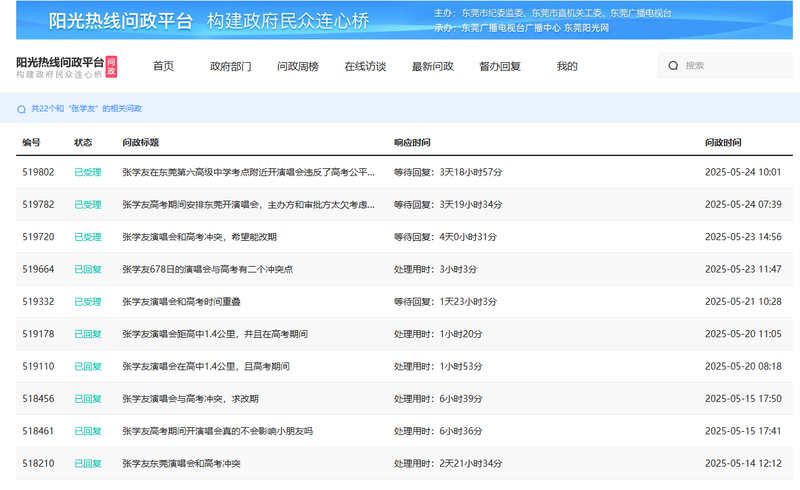Open 督办回复 in the navigation bar
Image resolution: width=800 pixels, height=490 pixels.
500,66
